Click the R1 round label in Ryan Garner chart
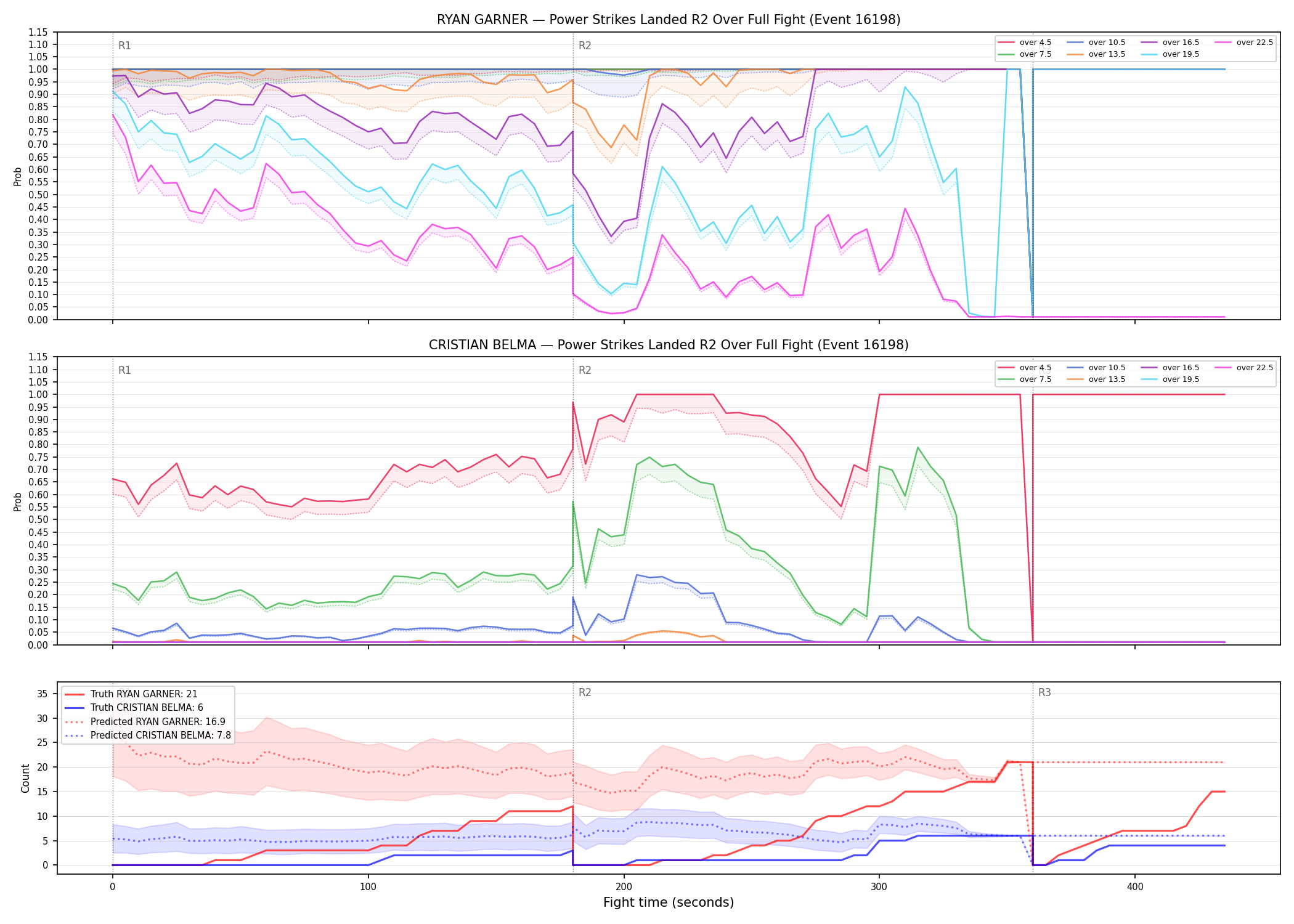 click(x=124, y=46)
